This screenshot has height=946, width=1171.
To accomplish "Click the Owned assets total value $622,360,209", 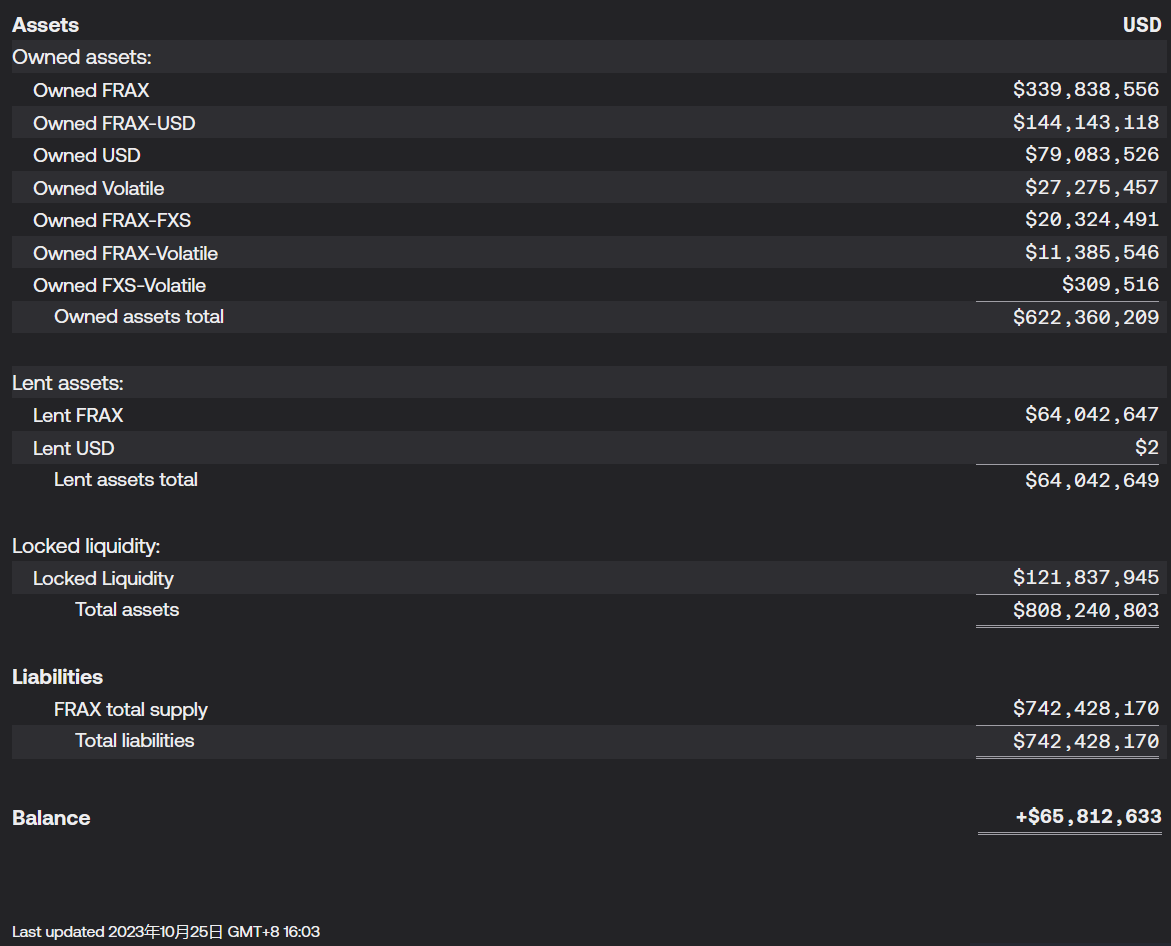I will click(1085, 318).
